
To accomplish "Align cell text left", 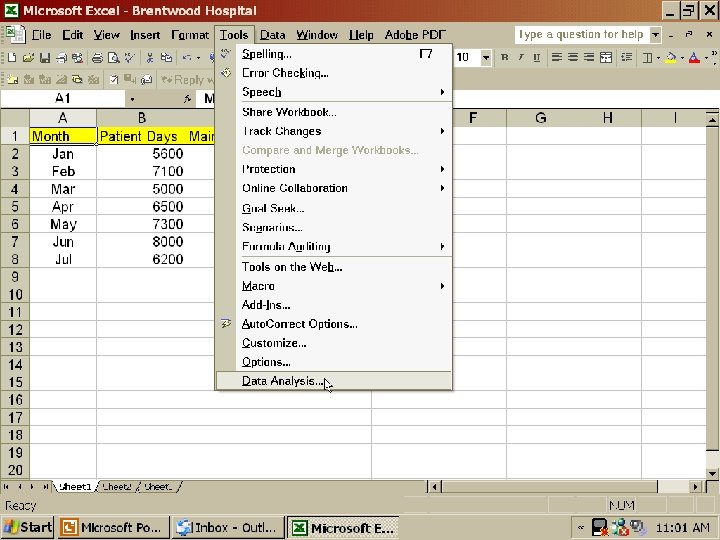I will (x=557, y=57).
